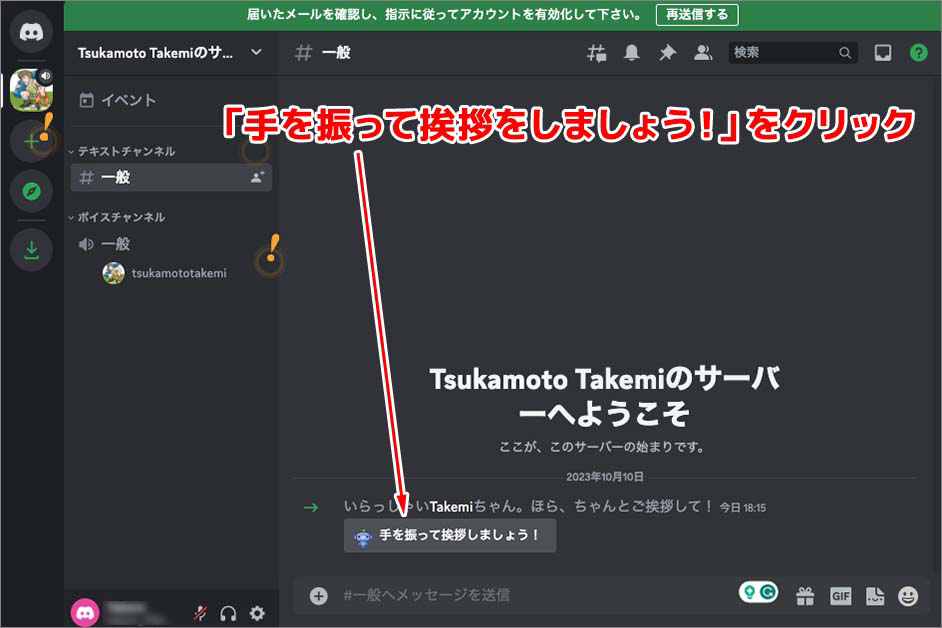Screen dimensions: 942x628
Task: Open pinned messages
Action: pos(667,53)
